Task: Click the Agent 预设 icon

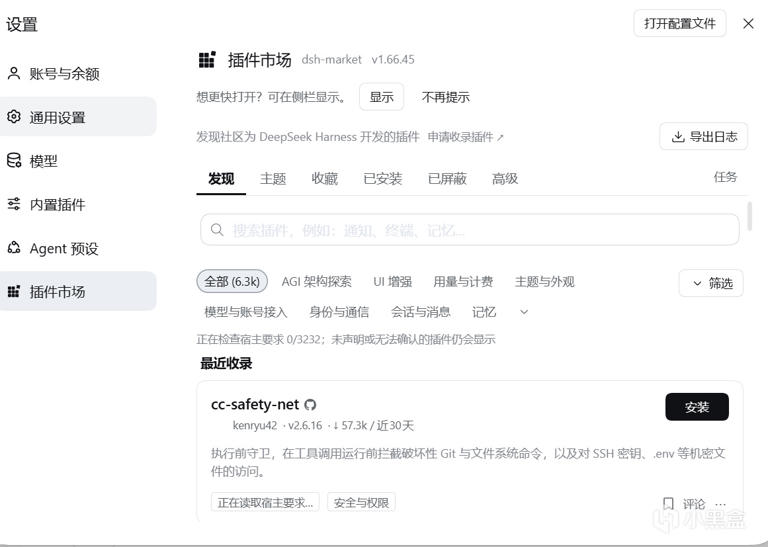Action: (14, 248)
